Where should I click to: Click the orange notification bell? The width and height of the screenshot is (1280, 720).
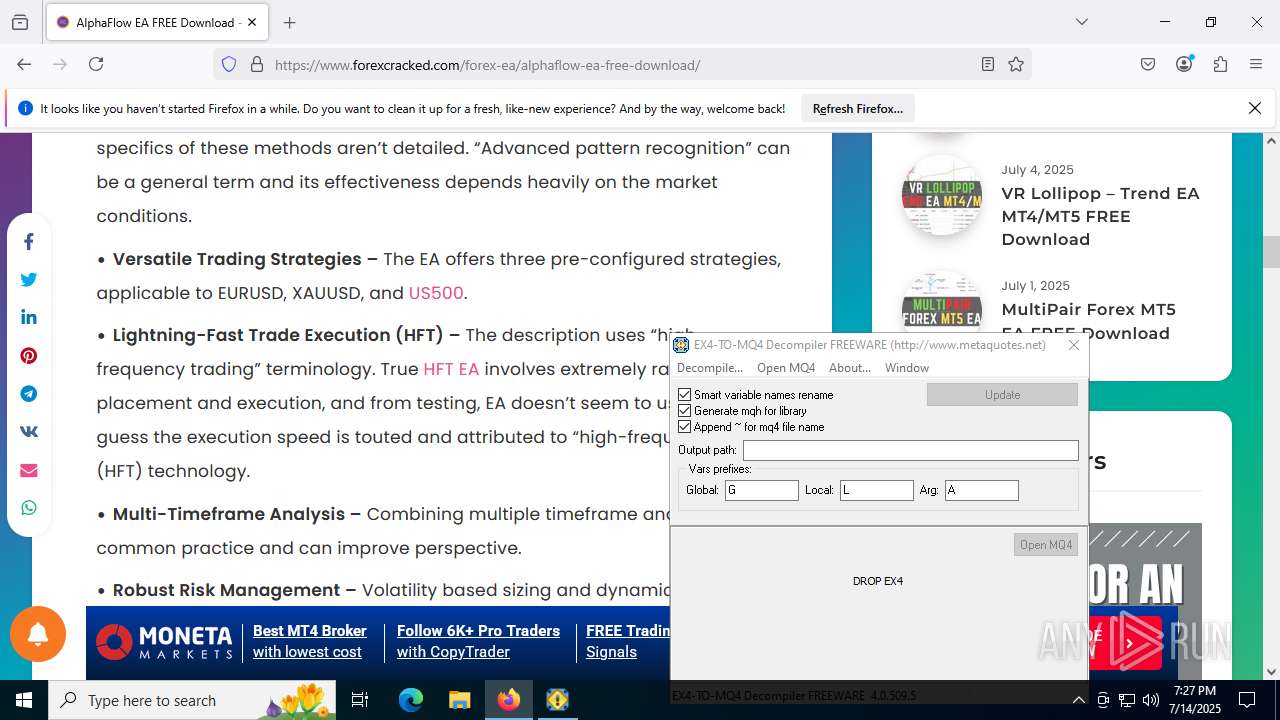click(x=38, y=634)
